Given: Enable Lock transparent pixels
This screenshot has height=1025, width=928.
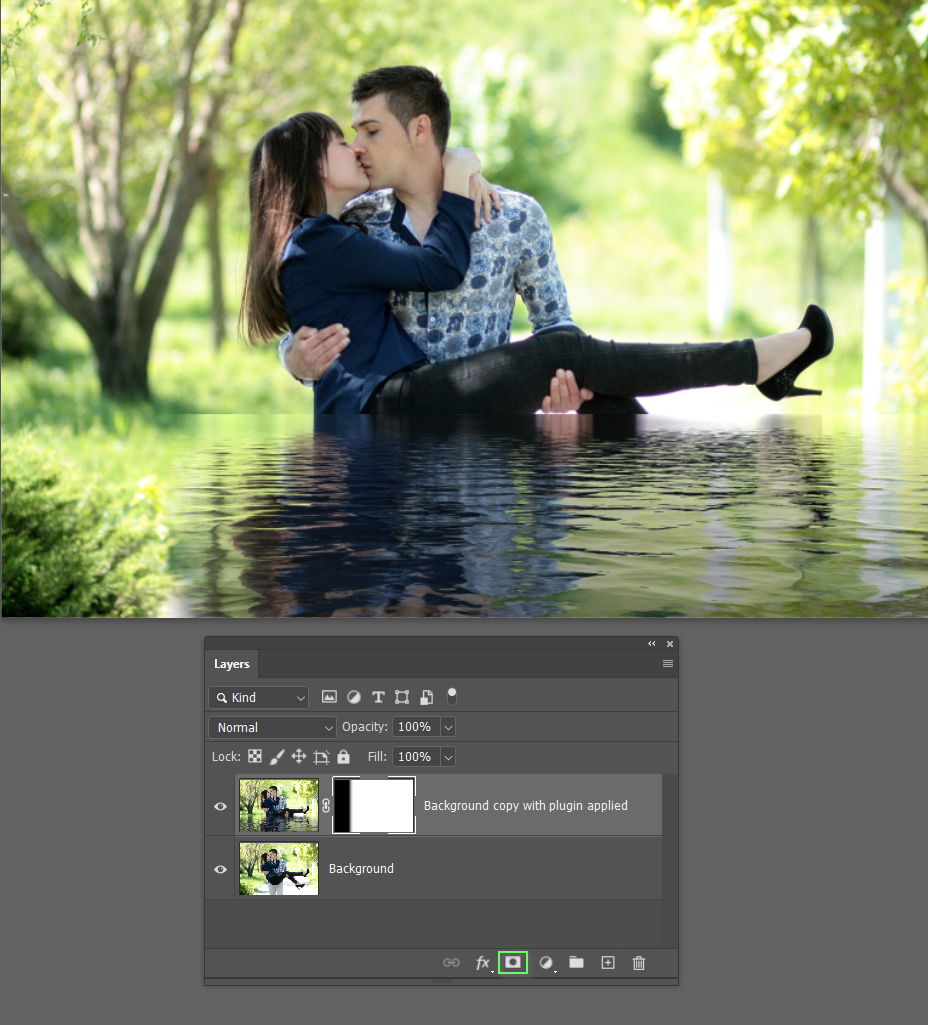Looking at the screenshot, I should [255, 757].
